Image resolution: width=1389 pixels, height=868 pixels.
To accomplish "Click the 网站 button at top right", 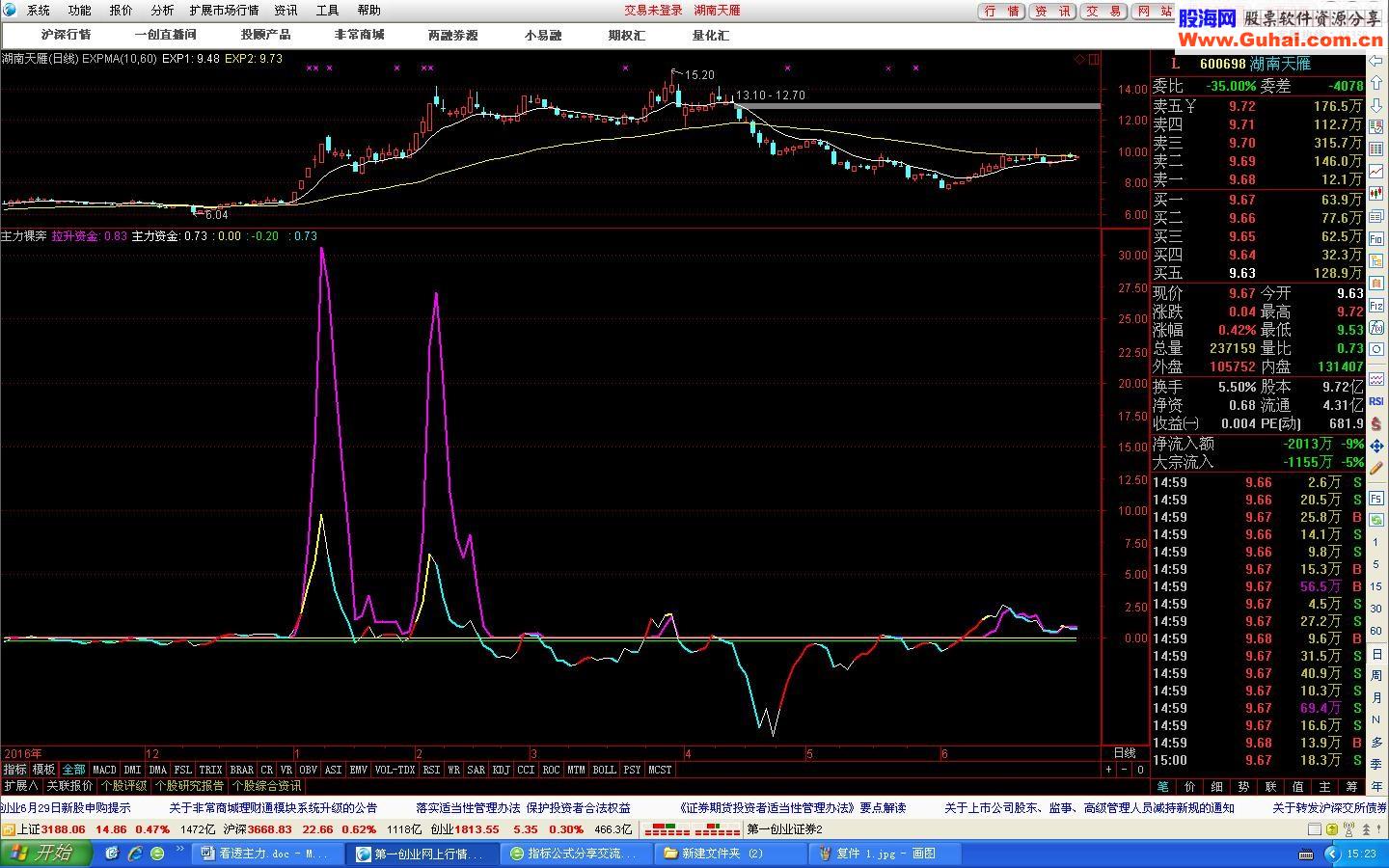I will (x=1153, y=12).
